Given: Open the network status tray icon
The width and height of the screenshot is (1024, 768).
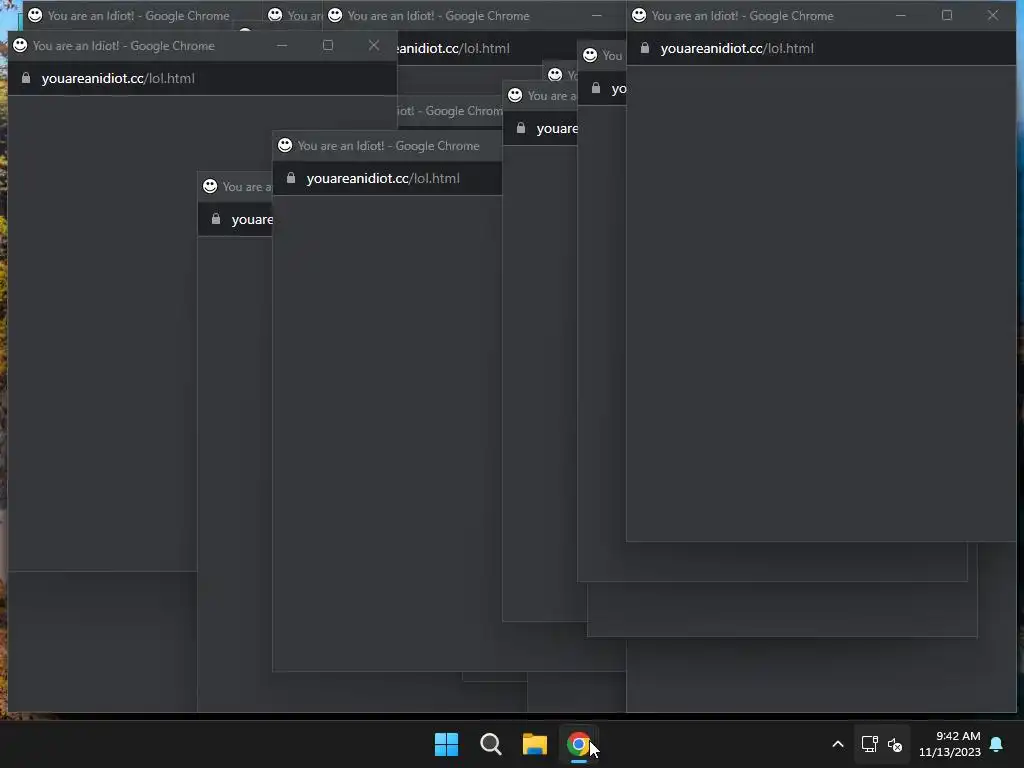Looking at the screenshot, I should point(869,744).
